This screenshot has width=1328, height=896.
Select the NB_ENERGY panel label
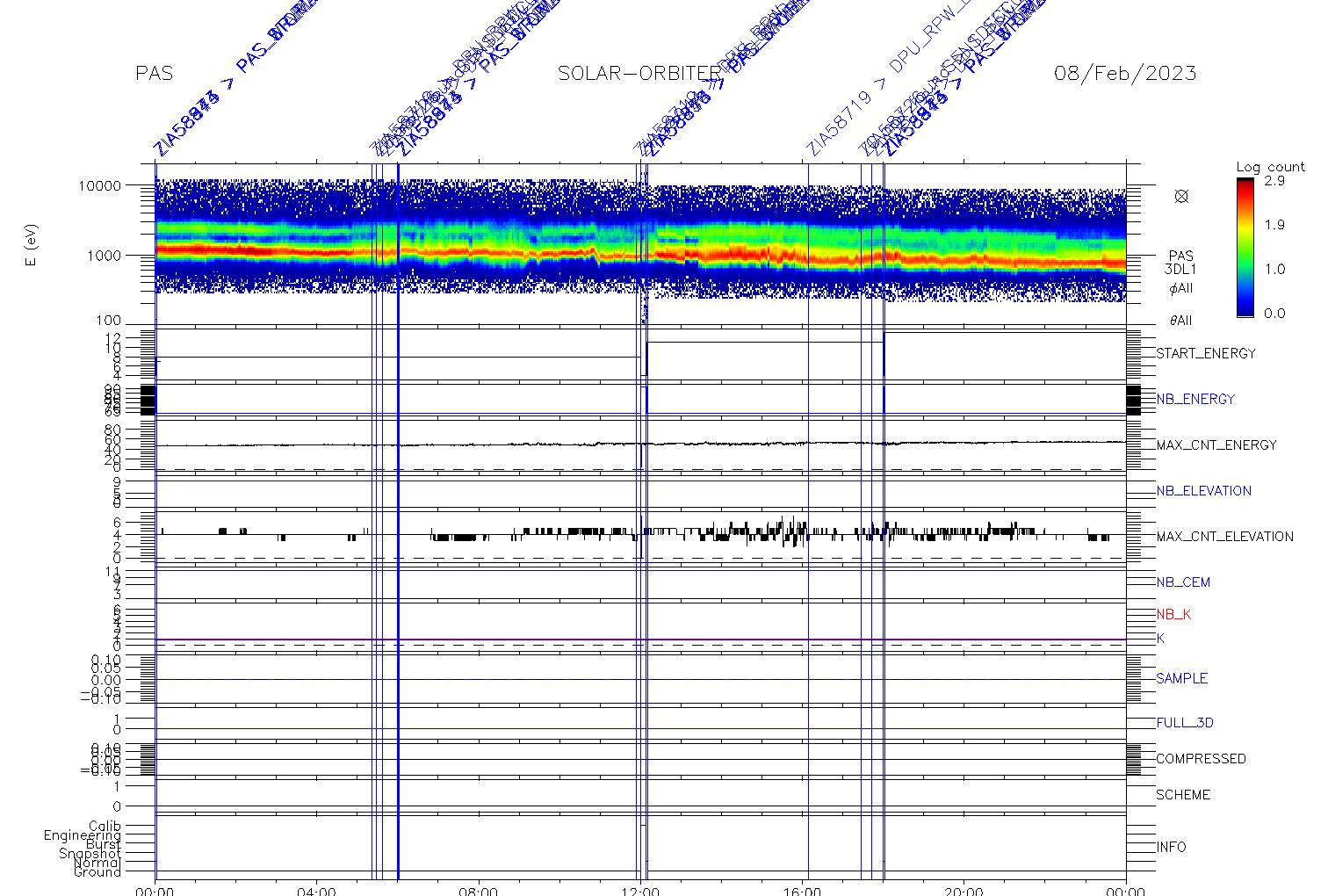click(1195, 400)
